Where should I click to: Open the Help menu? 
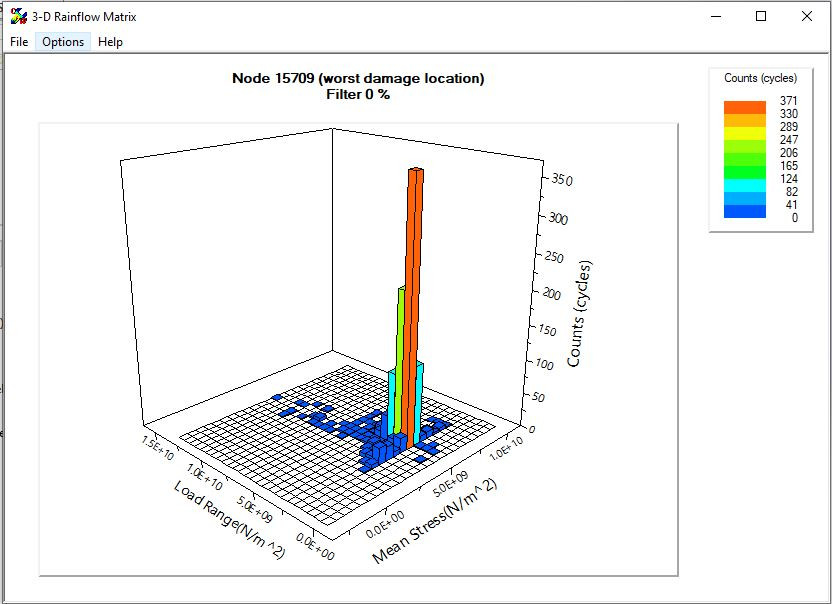click(x=110, y=42)
